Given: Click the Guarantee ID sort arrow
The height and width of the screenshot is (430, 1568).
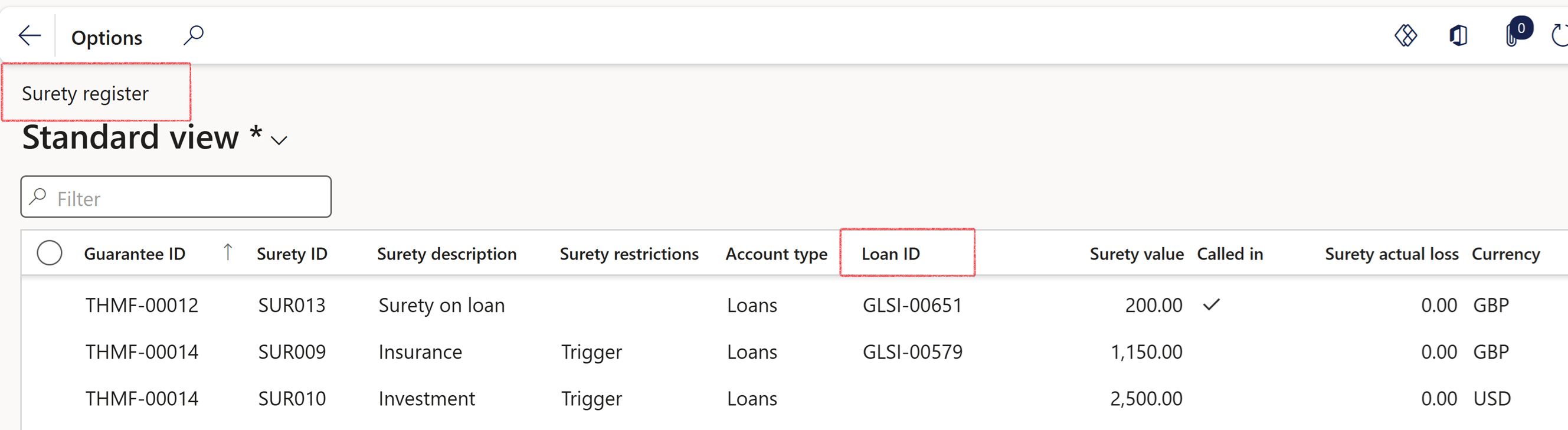Looking at the screenshot, I should [228, 252].
